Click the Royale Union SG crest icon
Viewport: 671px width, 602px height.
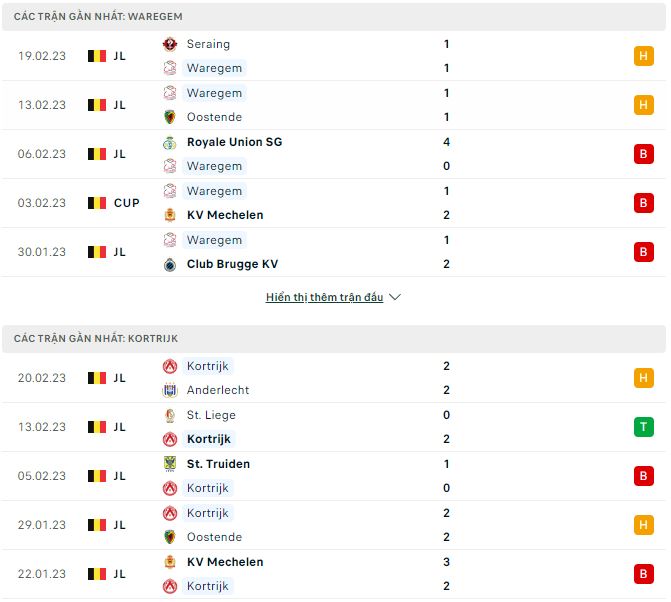pyautogui.click(x=169, y=142)
